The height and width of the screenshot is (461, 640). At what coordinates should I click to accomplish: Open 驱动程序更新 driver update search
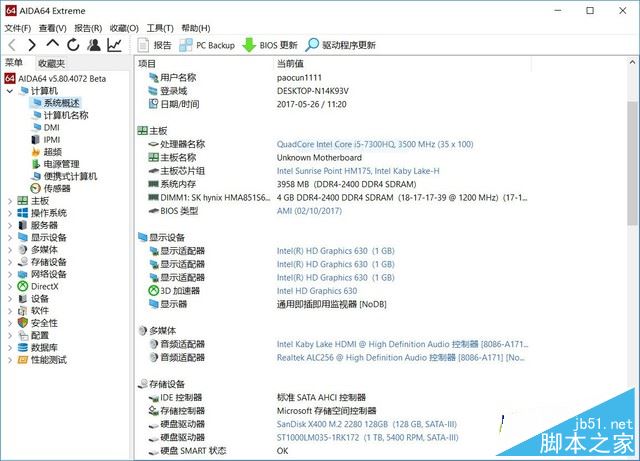[x=340, y=45]
